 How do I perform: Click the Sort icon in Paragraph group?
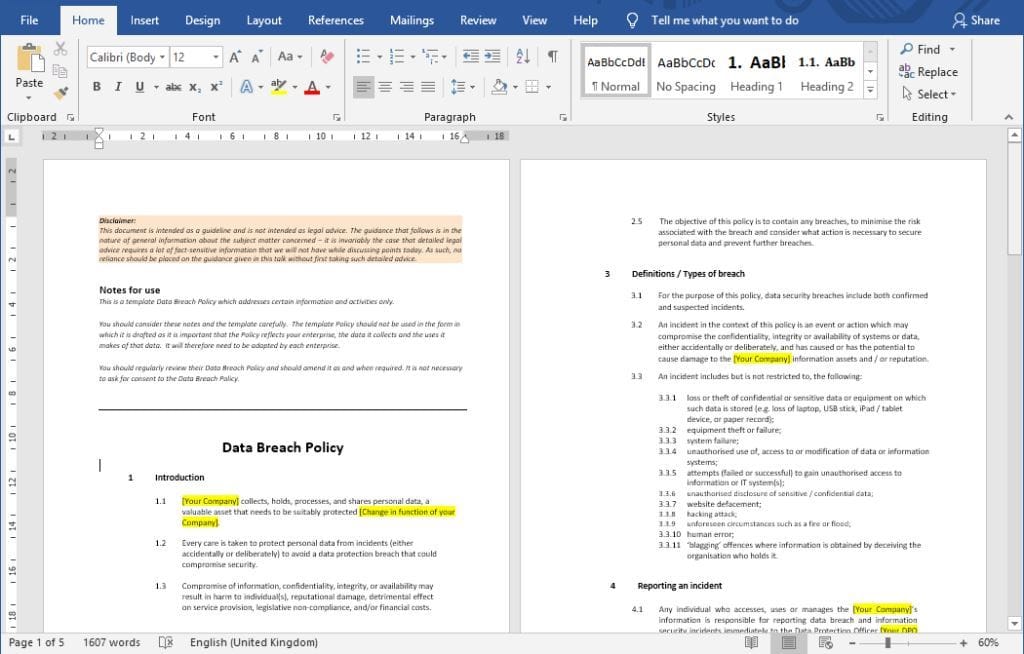pos(521,56)
